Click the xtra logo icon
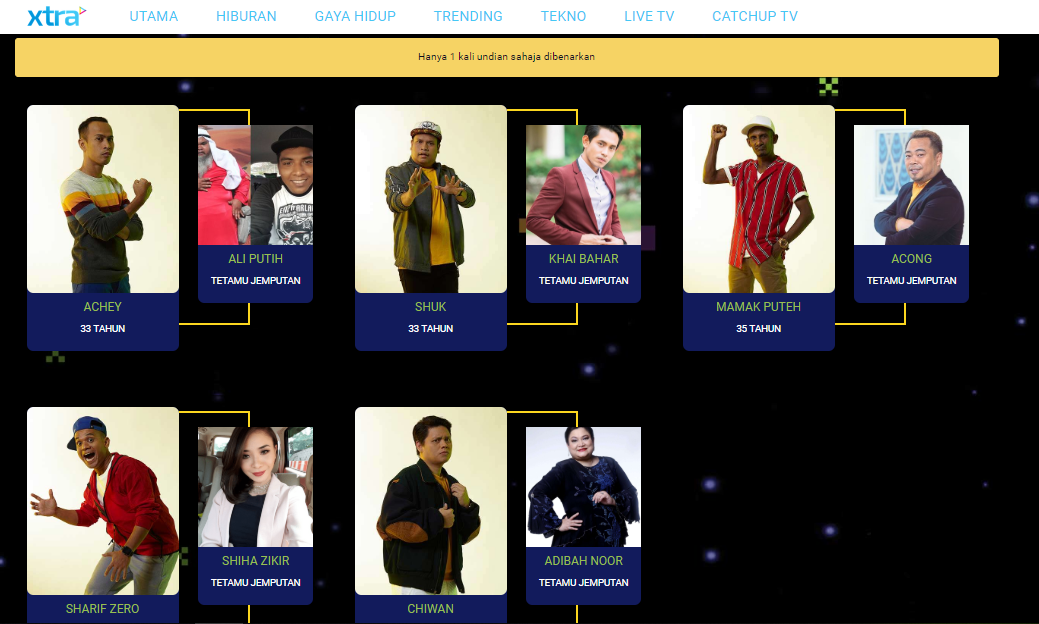The image size is (1039, 624). pyautogui.click(x=56, y=16)
